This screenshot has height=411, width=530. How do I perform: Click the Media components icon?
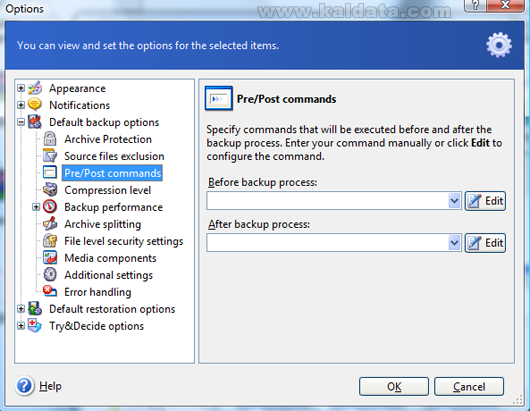[x=50, y=258]
